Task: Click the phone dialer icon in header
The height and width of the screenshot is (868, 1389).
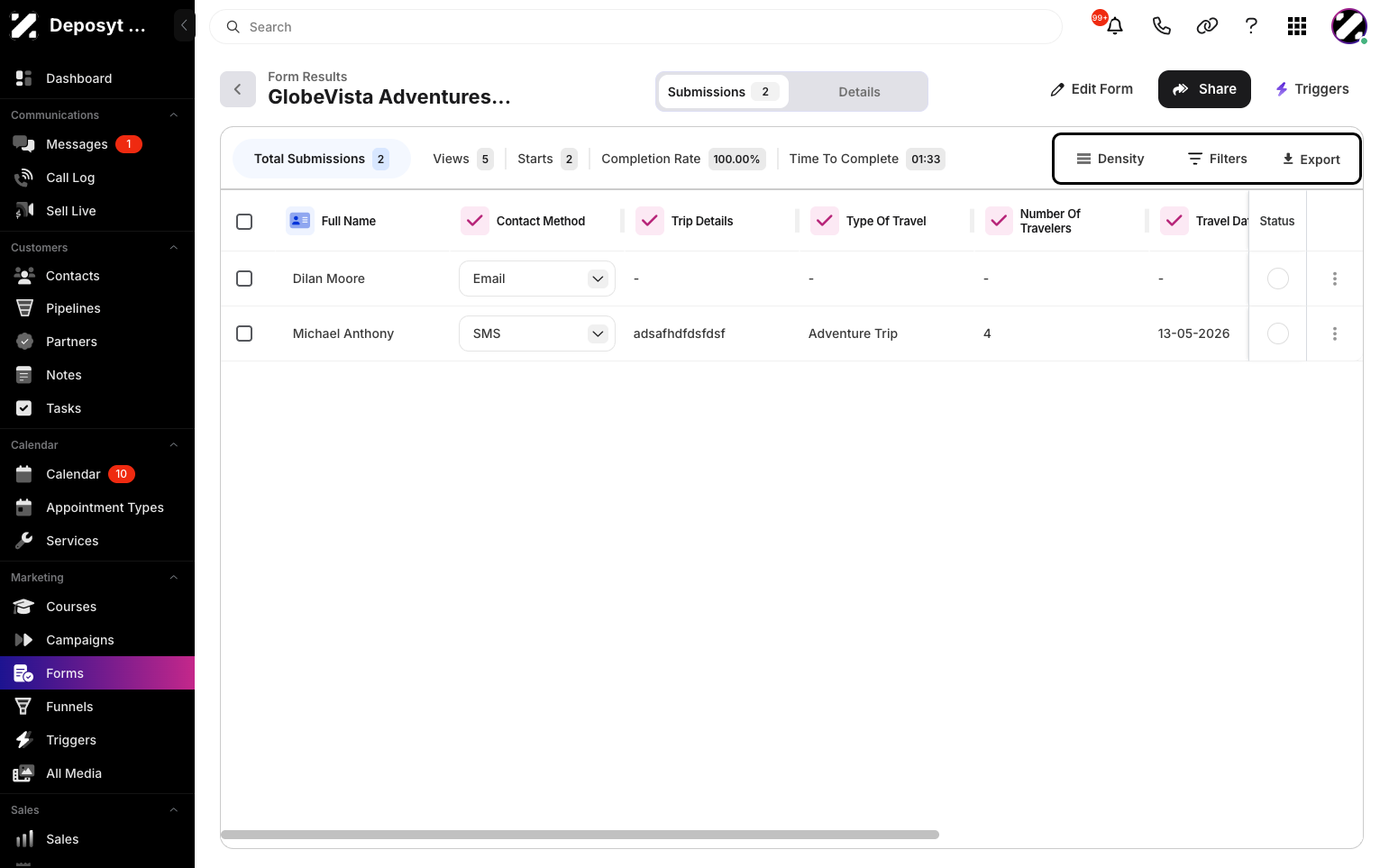Action: tap(1162, 26)
